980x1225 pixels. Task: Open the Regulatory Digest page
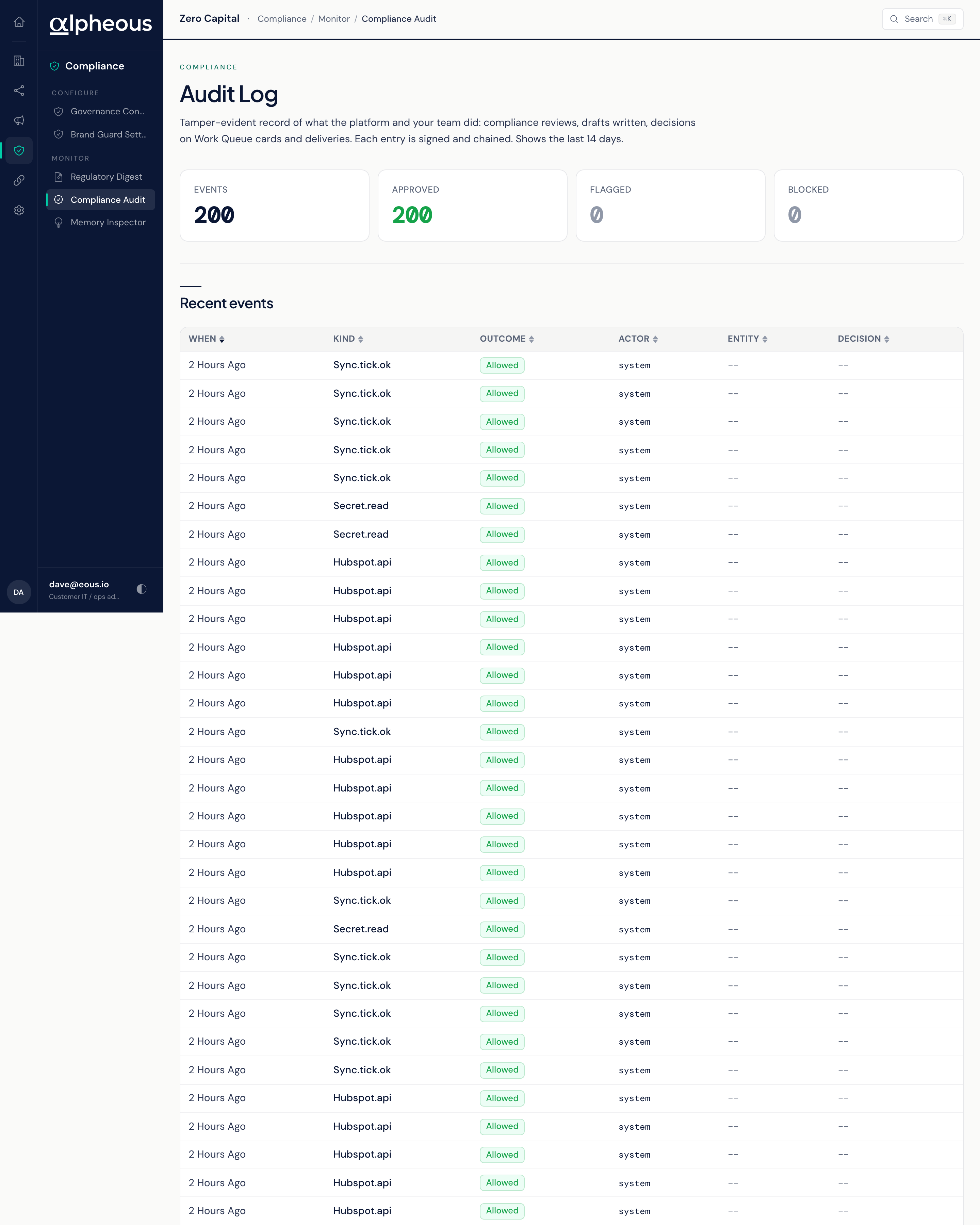[101, 177]
